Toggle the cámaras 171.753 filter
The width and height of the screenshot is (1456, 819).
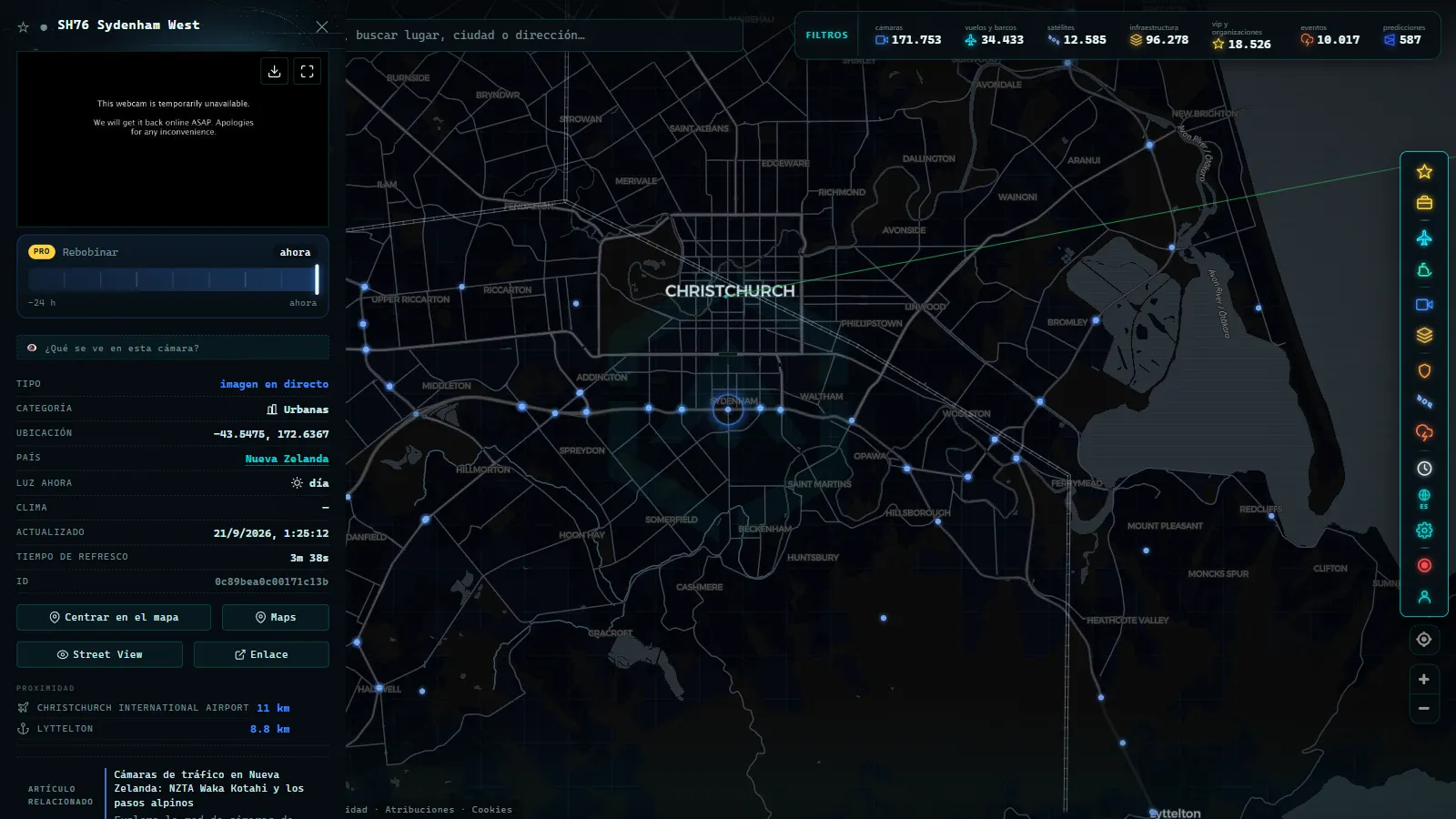point(908,35)
